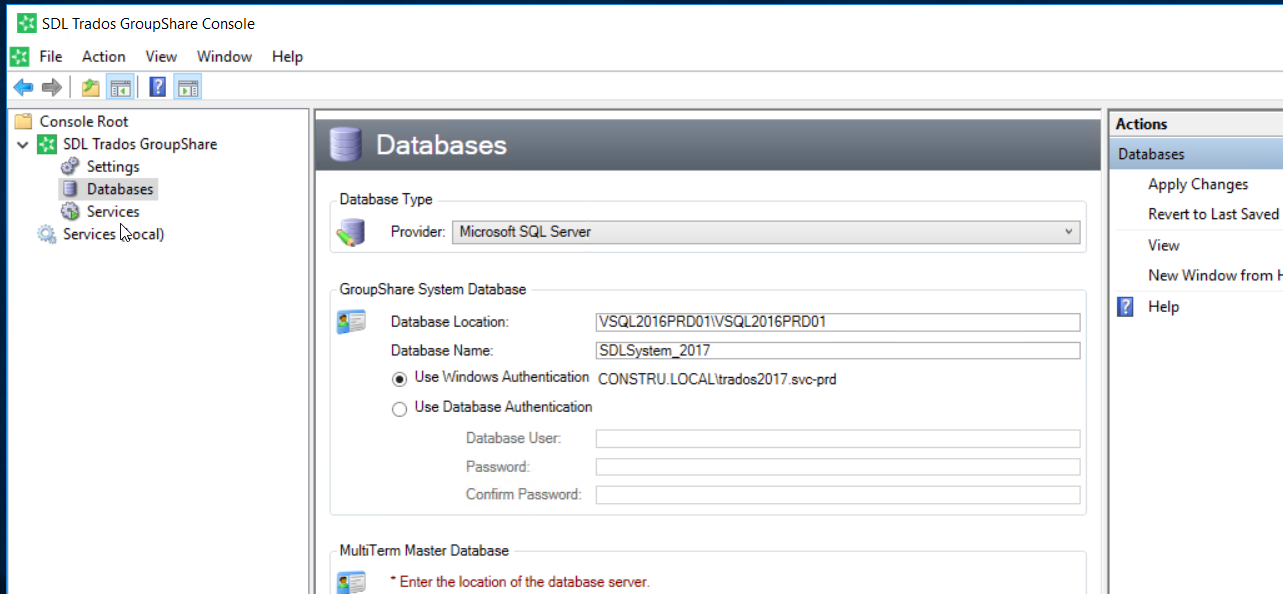
Task: Click the Help question mark icon in Actions pane
Action: (x=1125, y=307)
